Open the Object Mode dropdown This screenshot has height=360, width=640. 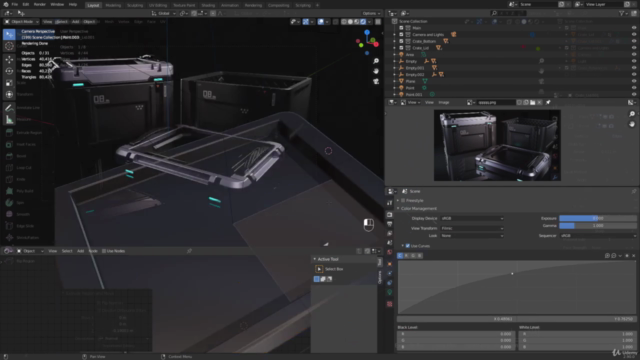coord(22,22)
